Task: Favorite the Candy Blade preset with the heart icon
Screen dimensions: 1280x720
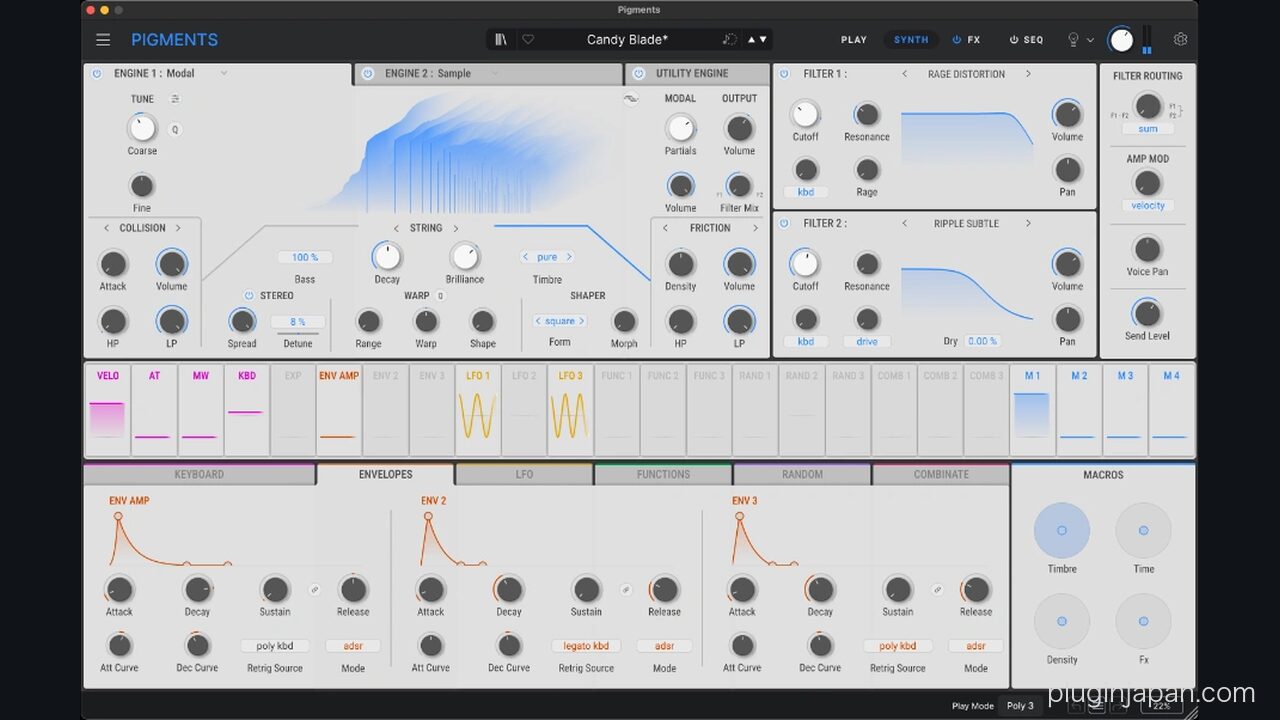Action: [528, 40]
